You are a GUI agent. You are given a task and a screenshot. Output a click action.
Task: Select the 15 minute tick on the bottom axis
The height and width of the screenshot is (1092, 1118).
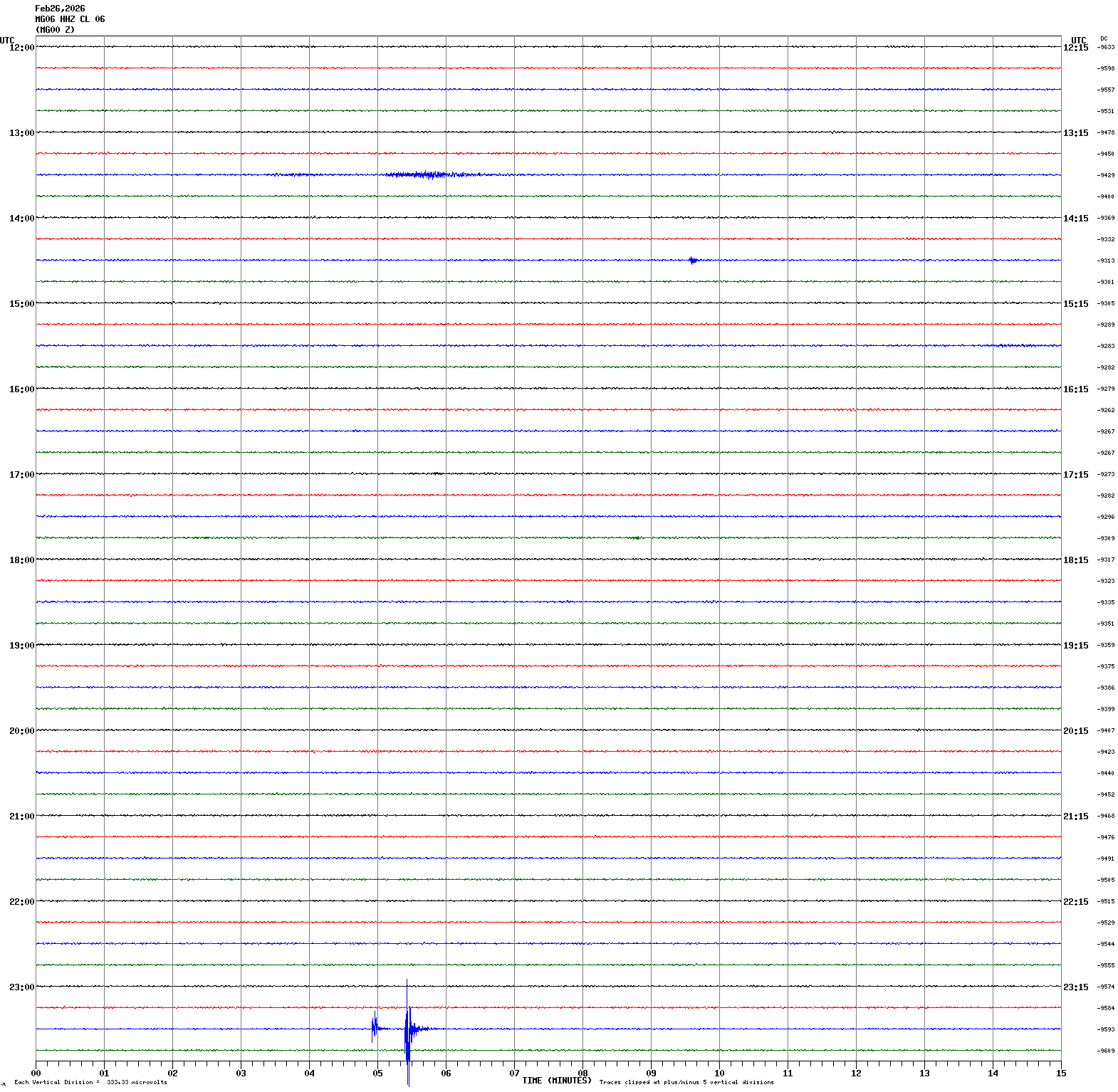(x=1061, y=1073)
